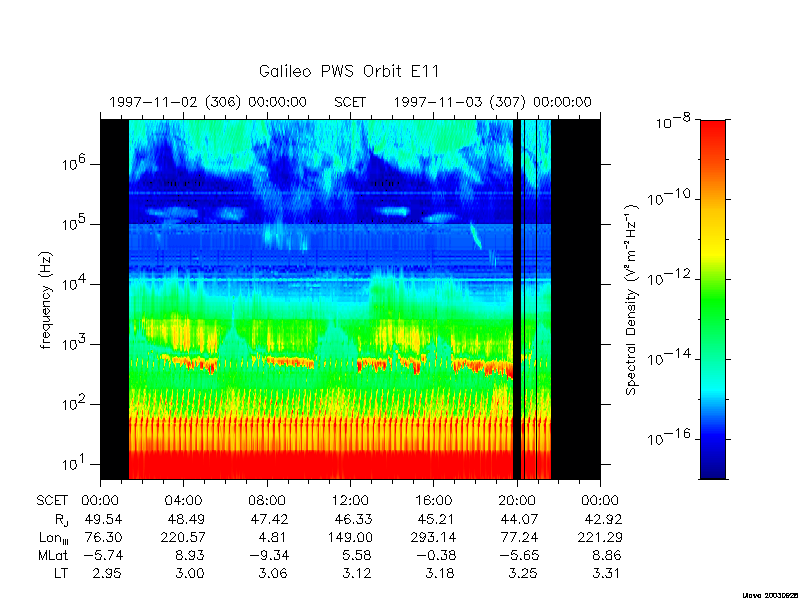Click the LT value 3.06

tap(273, 573)
